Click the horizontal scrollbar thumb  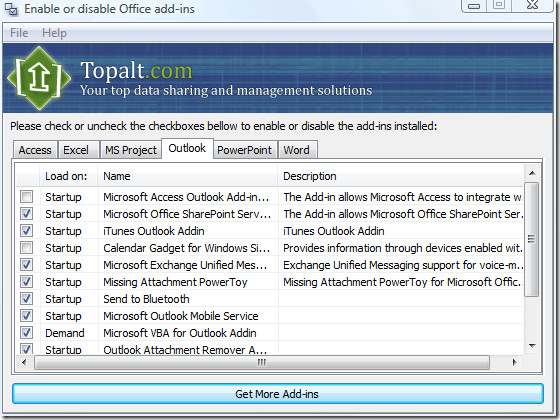click(262, 362)
